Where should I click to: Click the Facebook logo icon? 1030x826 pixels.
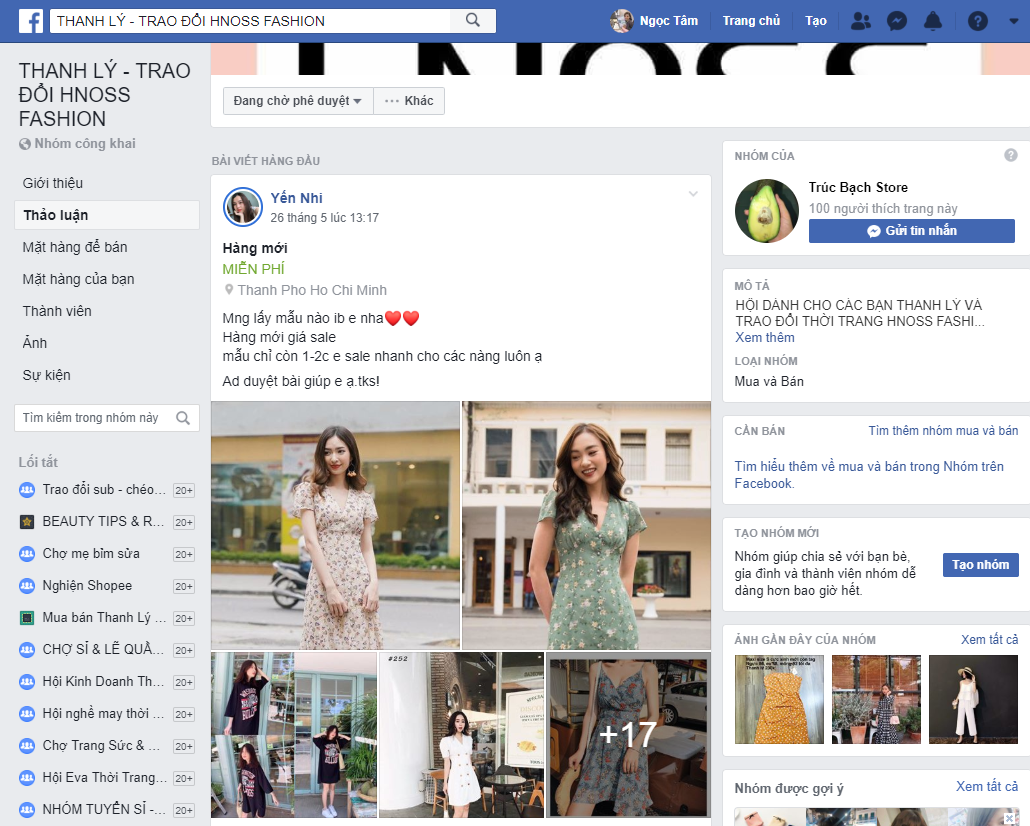31,21
